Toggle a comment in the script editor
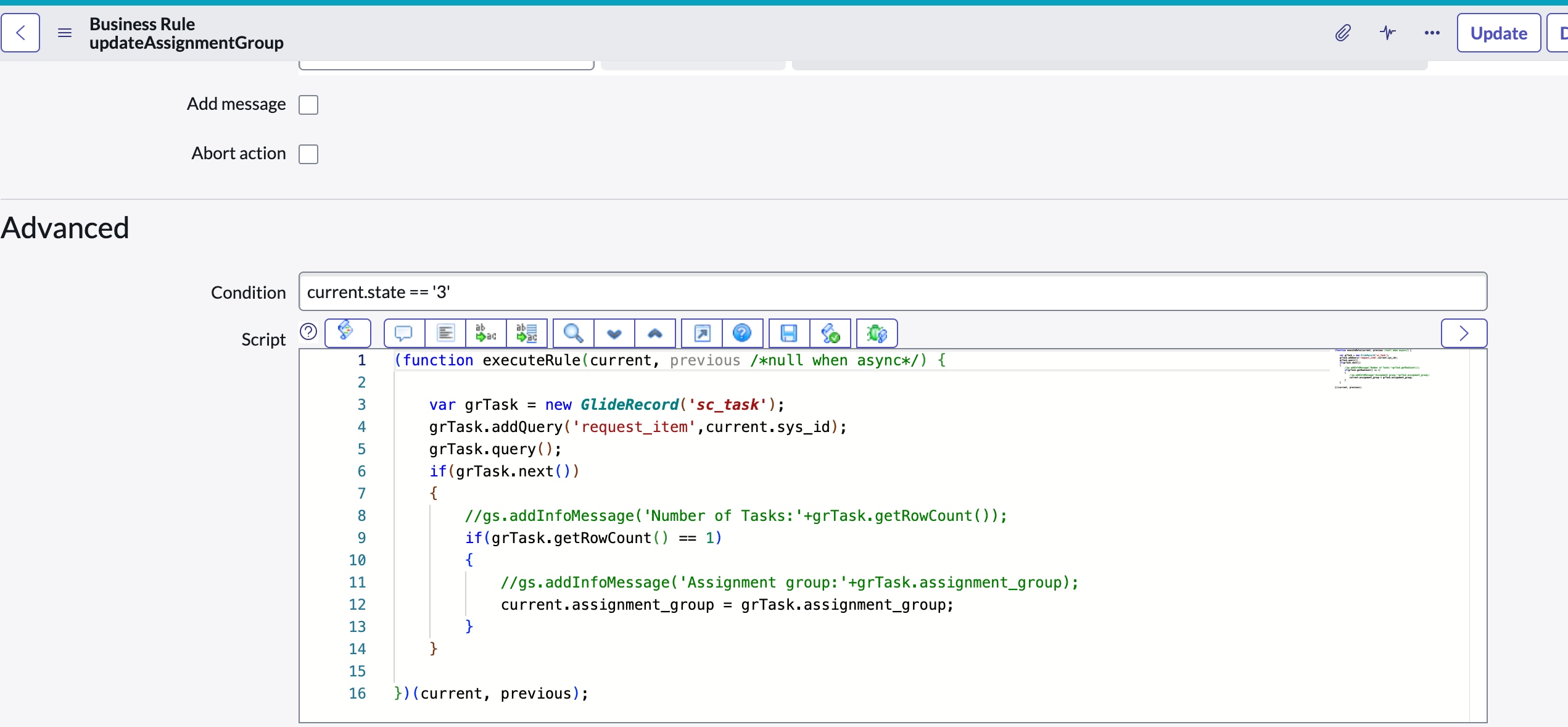 click(403, 333)
